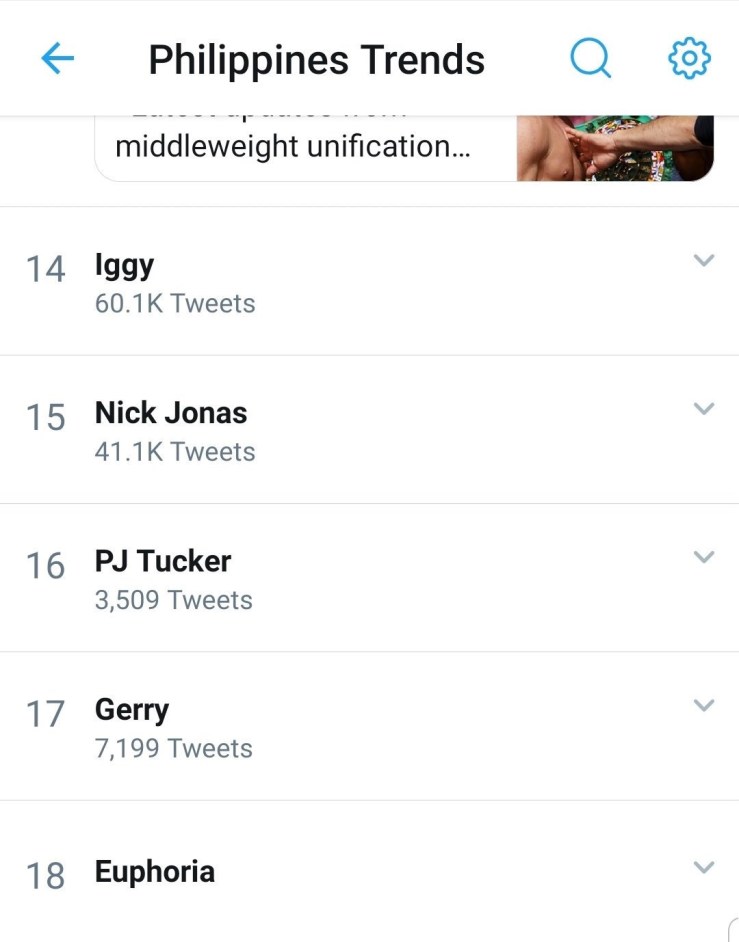Image resolution: width=739 pixels, height=942 pixels.
Task: Tap the back arrow icon
Action: point(57,60)
